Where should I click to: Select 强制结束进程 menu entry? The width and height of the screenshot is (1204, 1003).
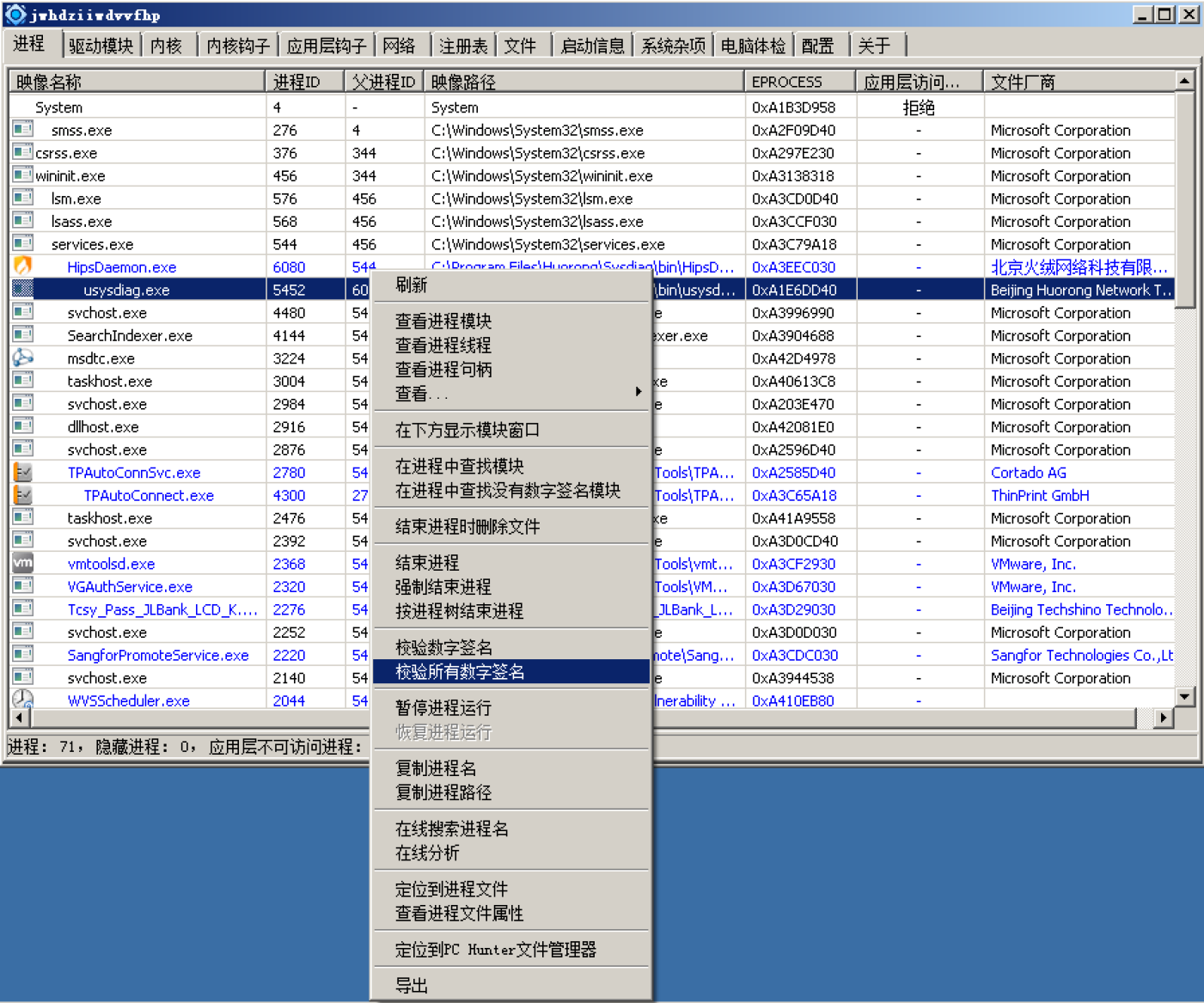(x=511, y=586)
